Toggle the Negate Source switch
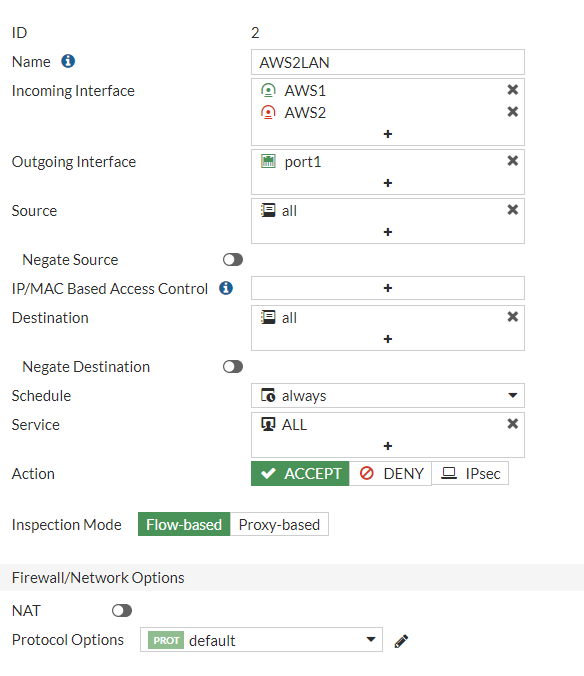 233,260
